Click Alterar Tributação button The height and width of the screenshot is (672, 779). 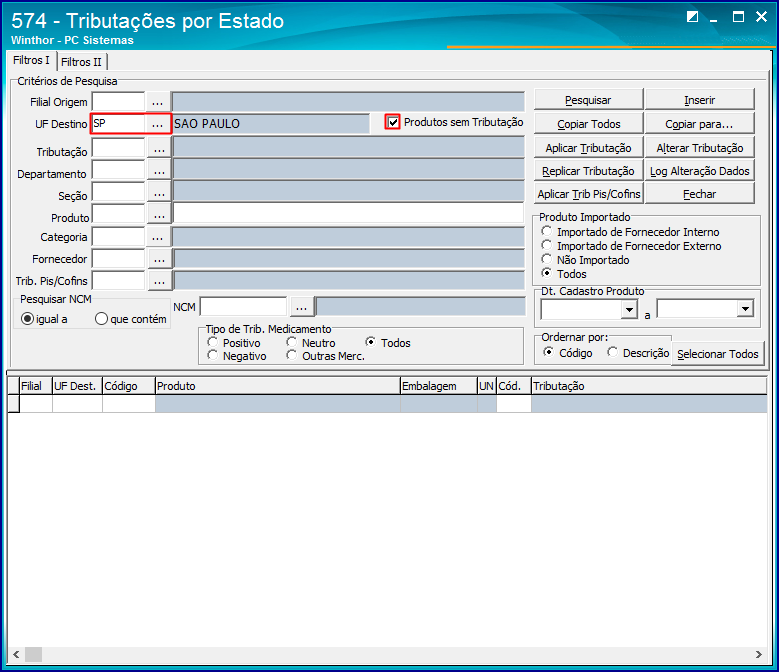pos(700,148)
